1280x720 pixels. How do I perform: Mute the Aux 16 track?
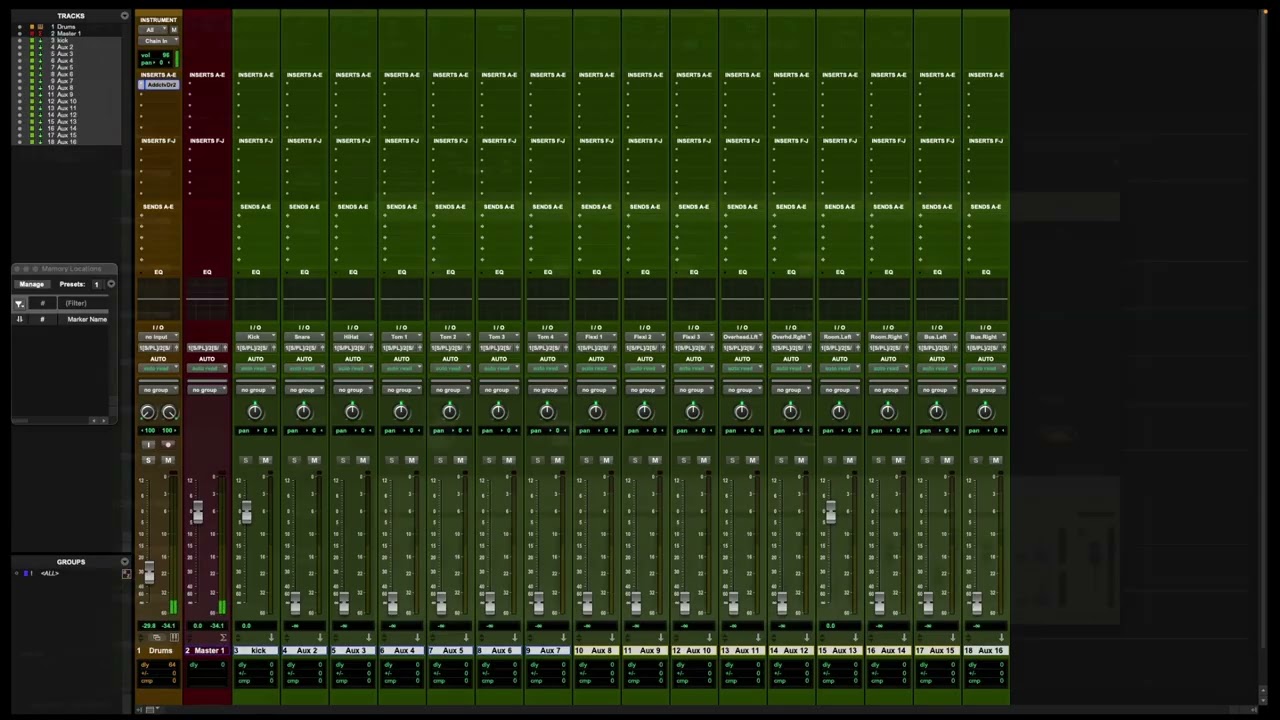click(996, 460)
